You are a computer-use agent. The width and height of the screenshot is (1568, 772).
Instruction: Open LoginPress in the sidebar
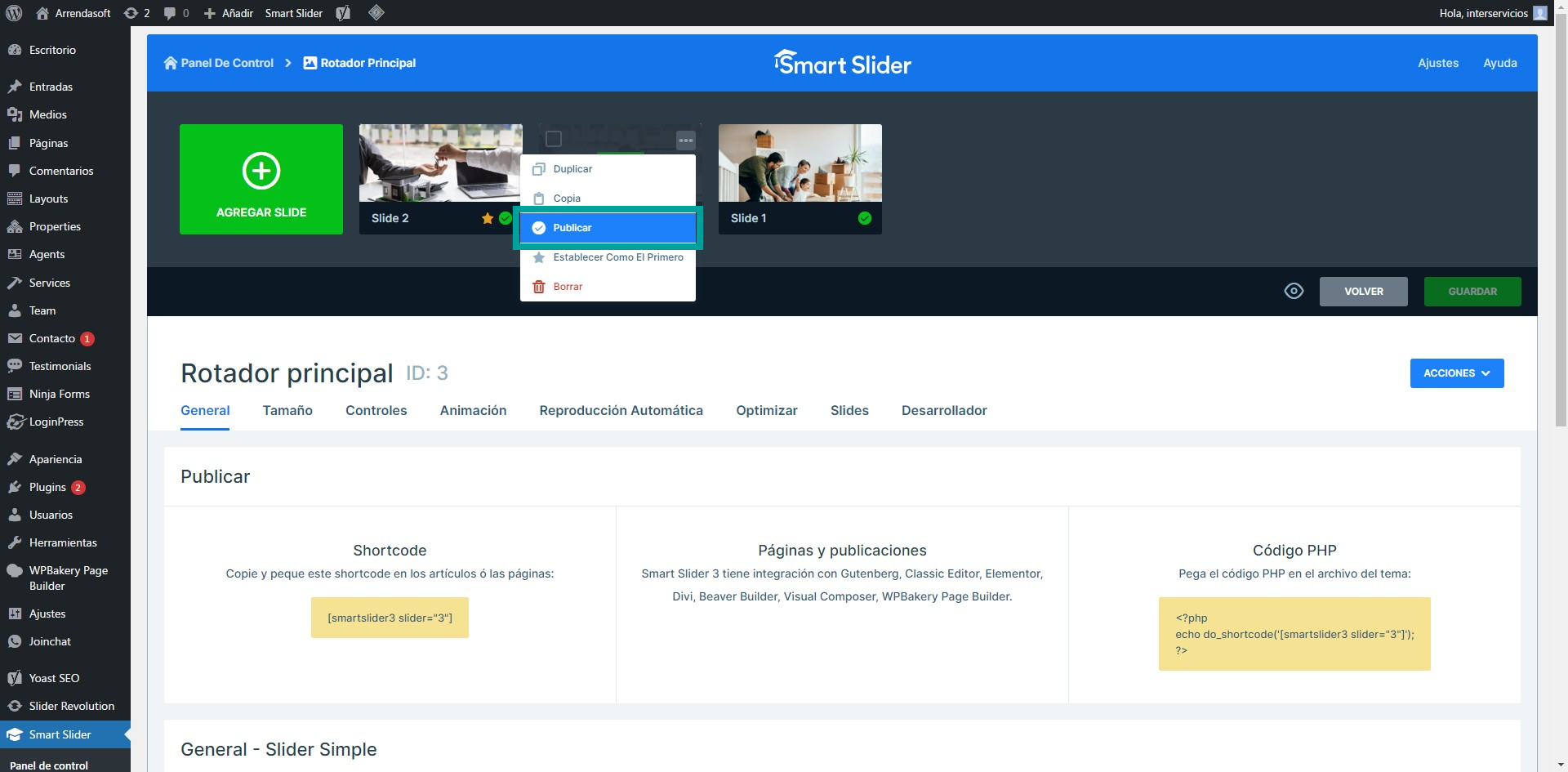(x=65, y=422)
